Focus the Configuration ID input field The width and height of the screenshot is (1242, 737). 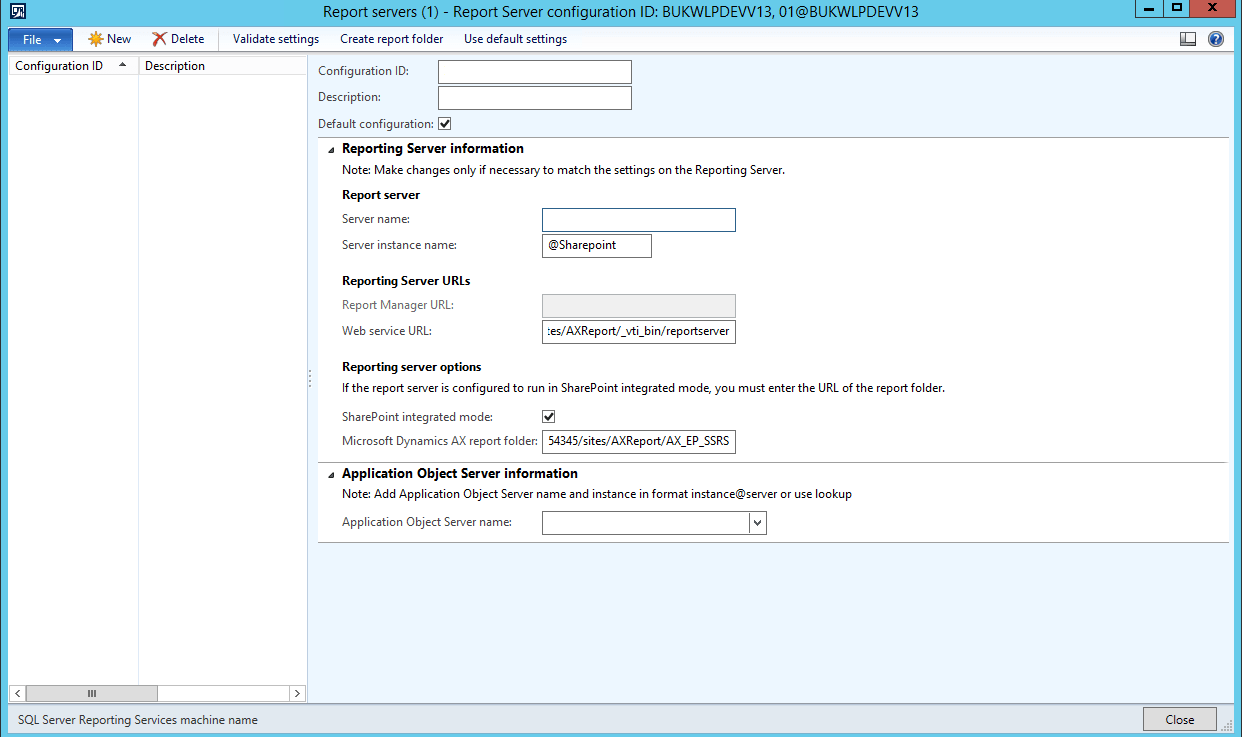(x=535, y=72)
